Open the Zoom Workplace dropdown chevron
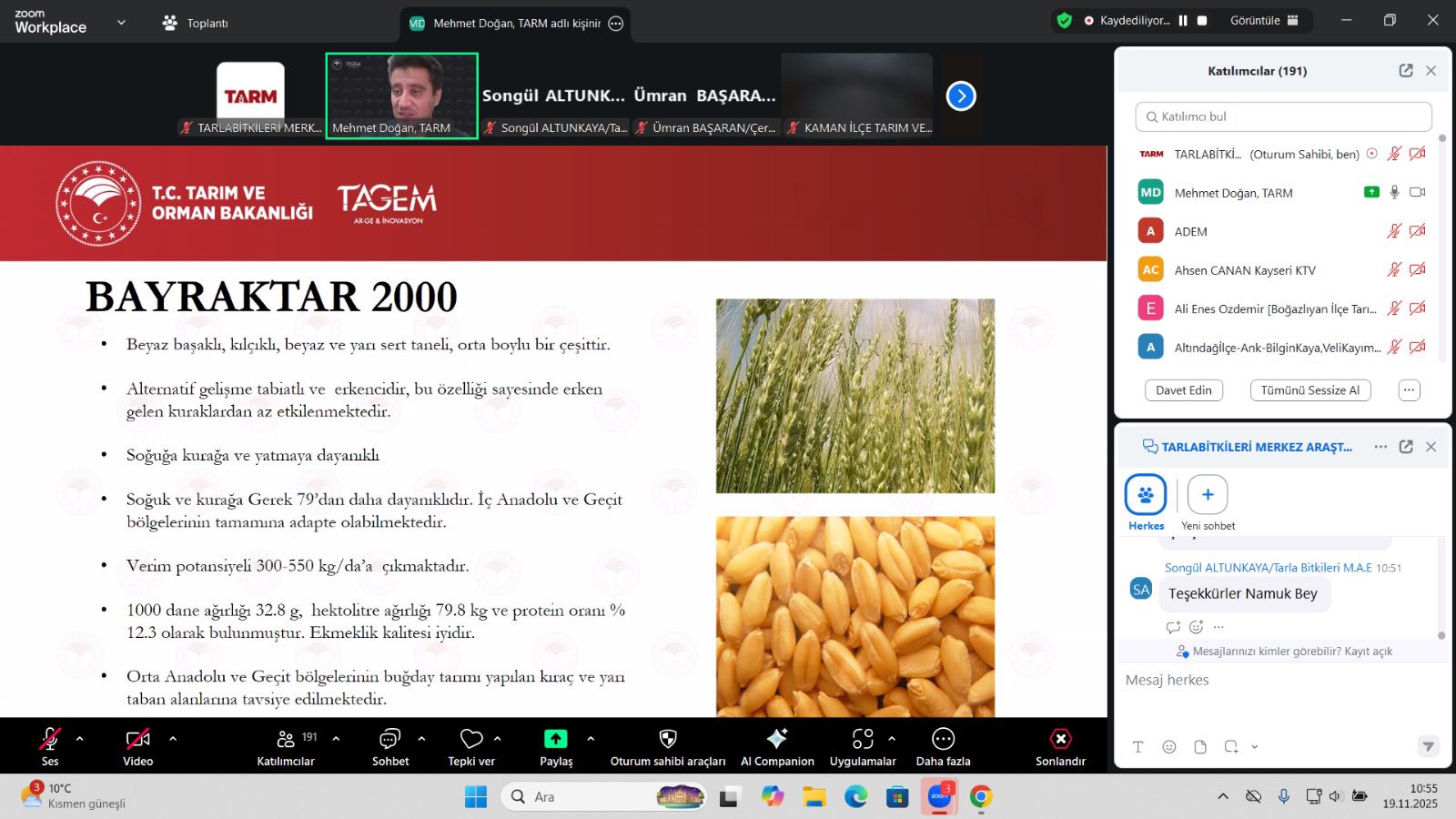Viewport: 1456px width, 819px height. [x=121, y=23]
